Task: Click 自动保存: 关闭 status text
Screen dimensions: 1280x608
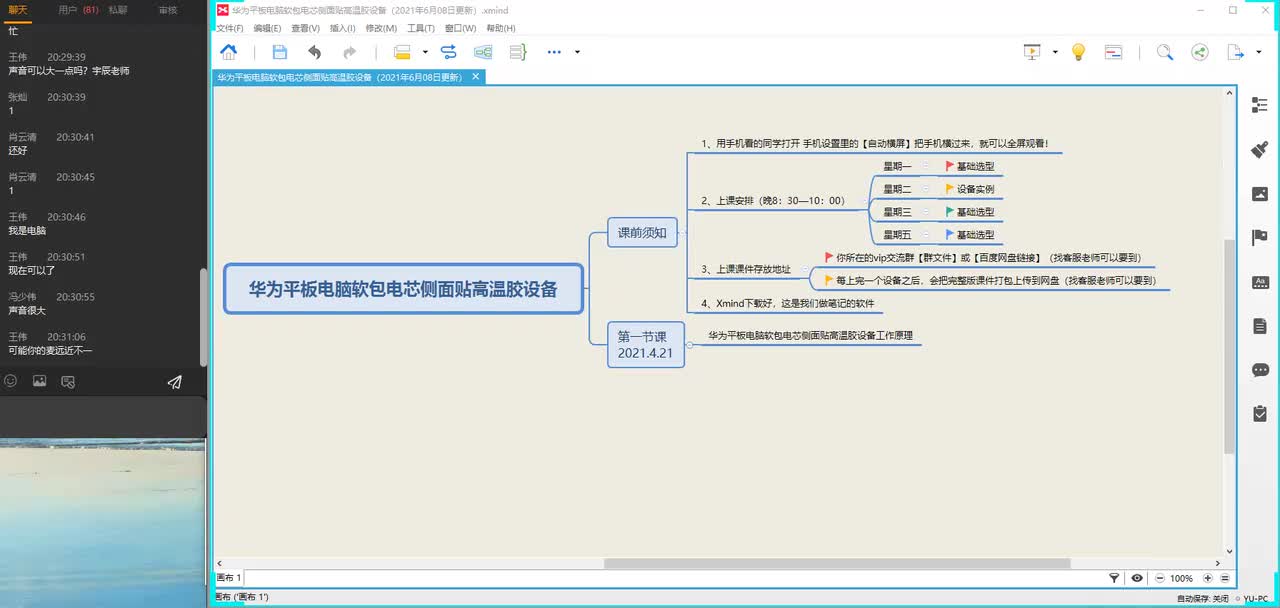Action: click(1202, 598)
